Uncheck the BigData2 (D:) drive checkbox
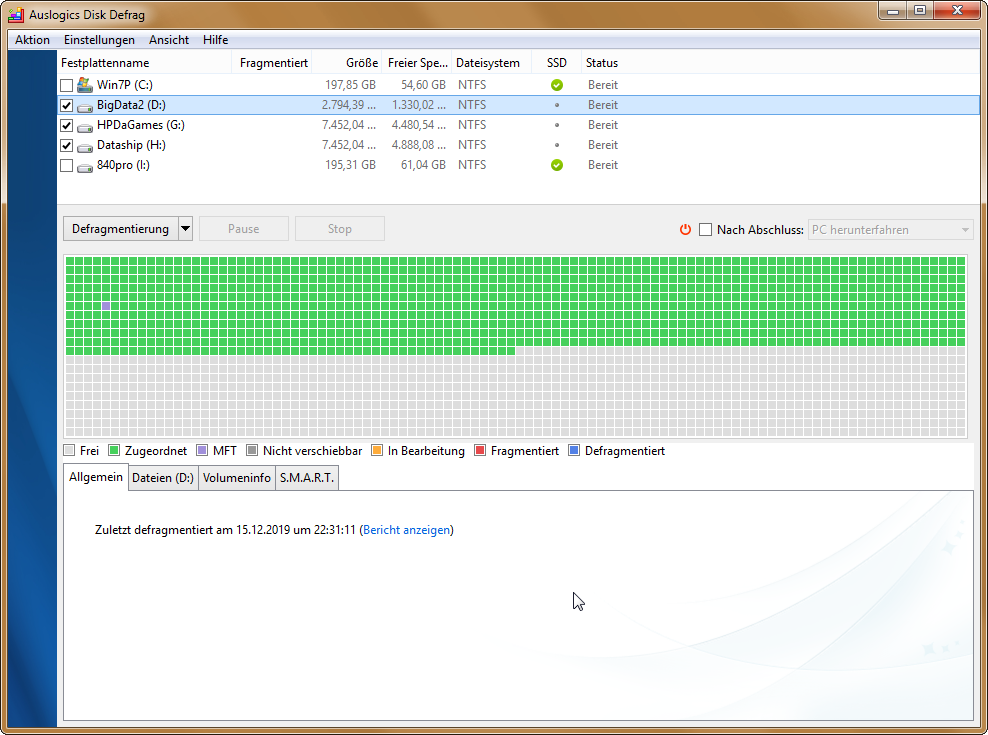 pyautogui.click(x=66, y=105)
